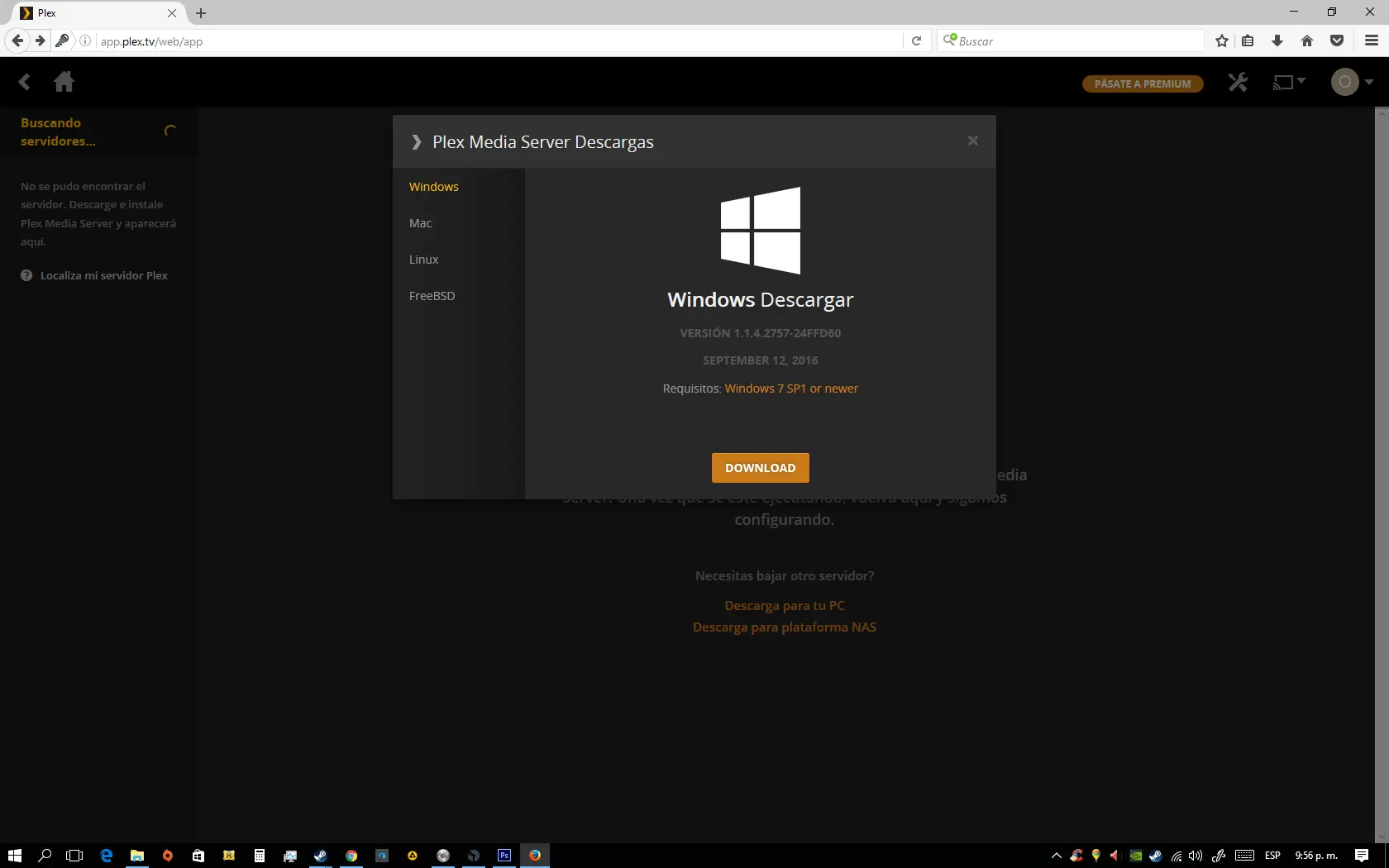Open Microsoft Edge from the taskbar
Screen dimensions: 1389x868
point(107,856)
